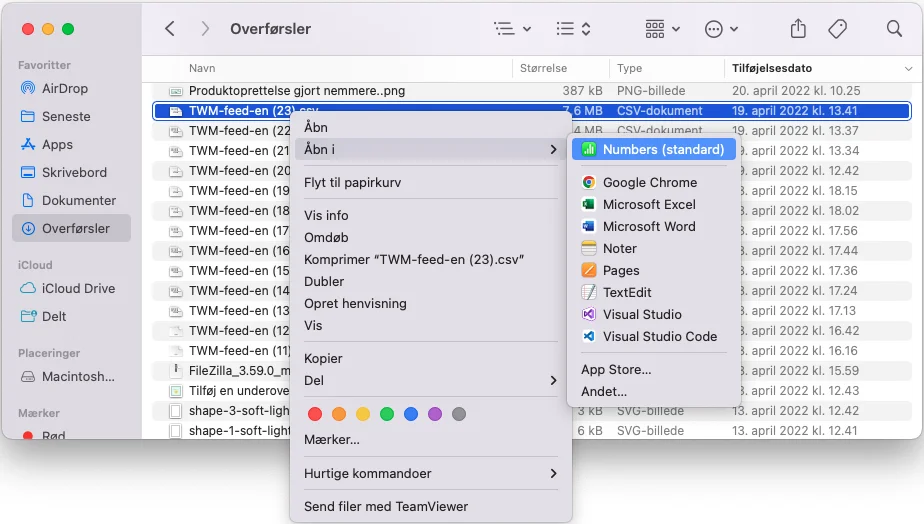The width and height of the screenshot is (924, 524).
Task: Choose Mærker… in context menu
Action: [x=431, y=440]
